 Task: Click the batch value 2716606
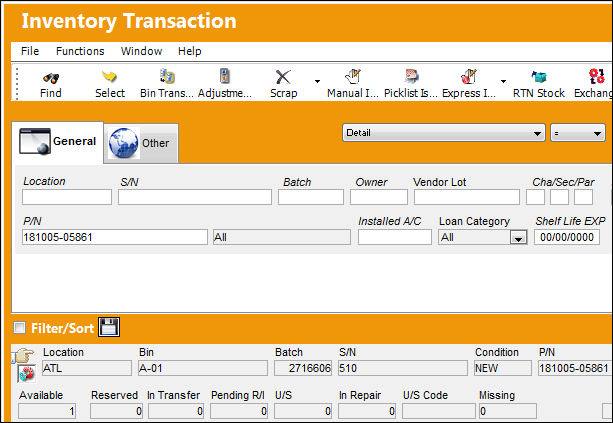303,368
